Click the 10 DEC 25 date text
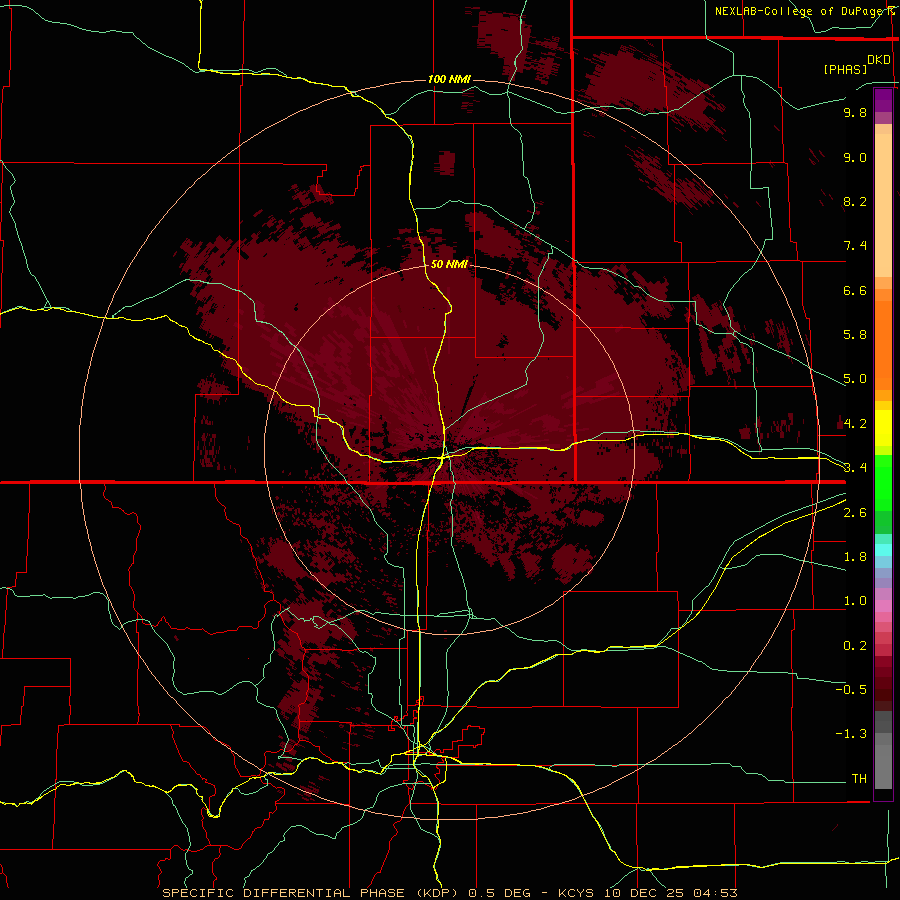900x900 pixels. click(x=645, y=893)
